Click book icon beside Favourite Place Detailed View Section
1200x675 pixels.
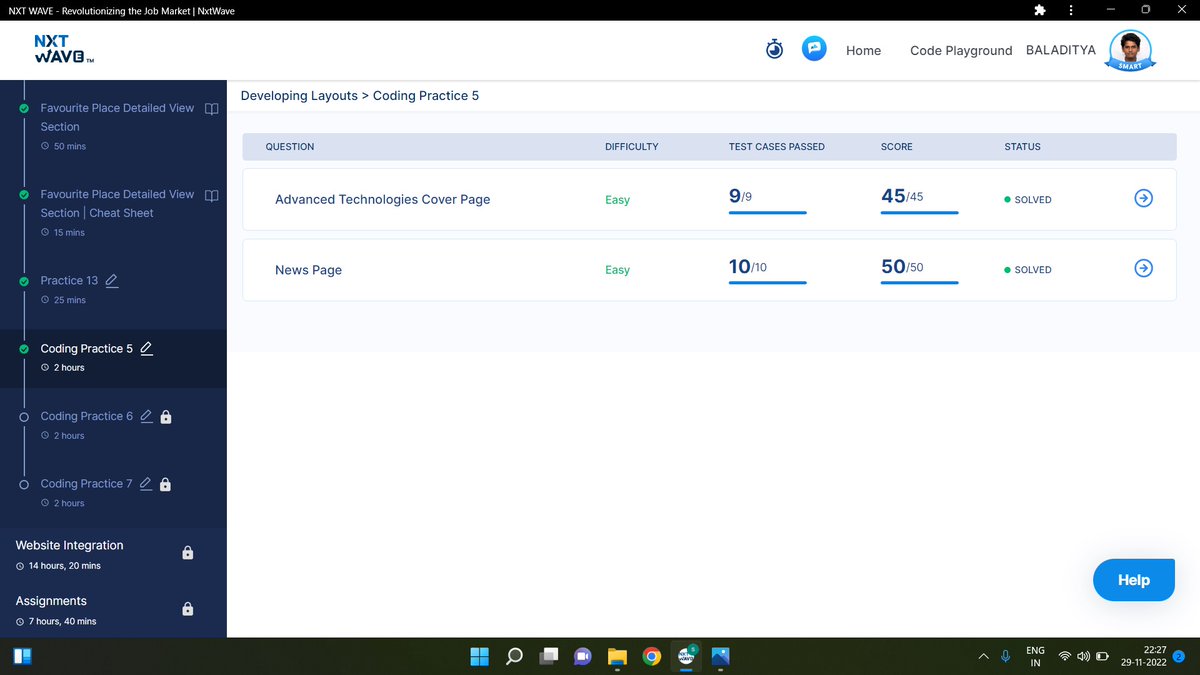point(211,108)
